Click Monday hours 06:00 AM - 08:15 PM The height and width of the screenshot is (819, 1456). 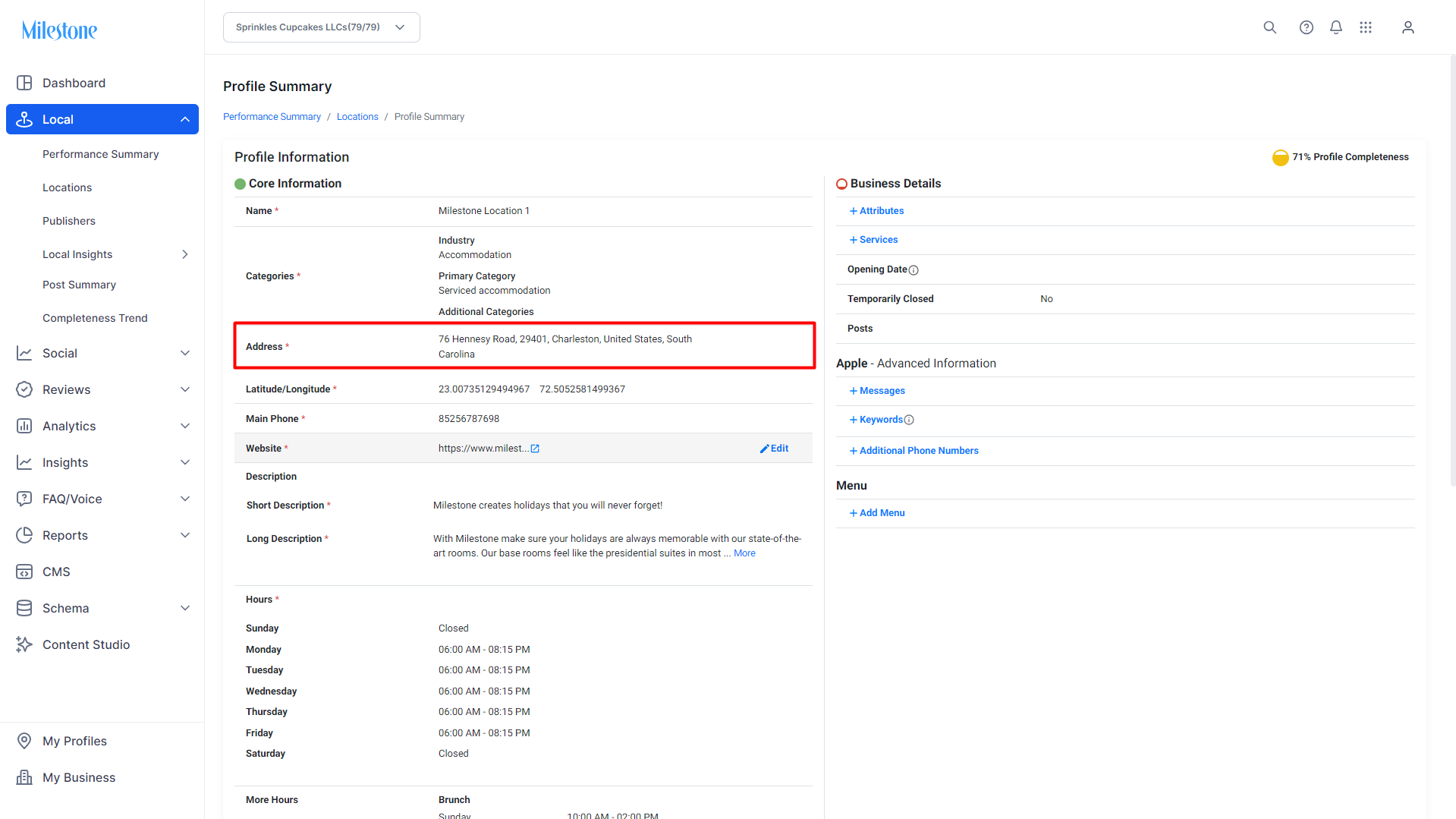484,650
